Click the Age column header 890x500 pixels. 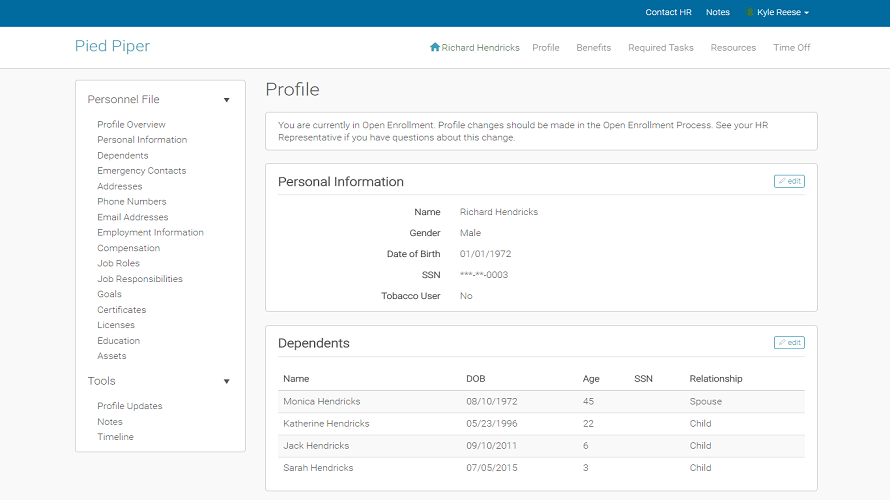click(590, 379)
